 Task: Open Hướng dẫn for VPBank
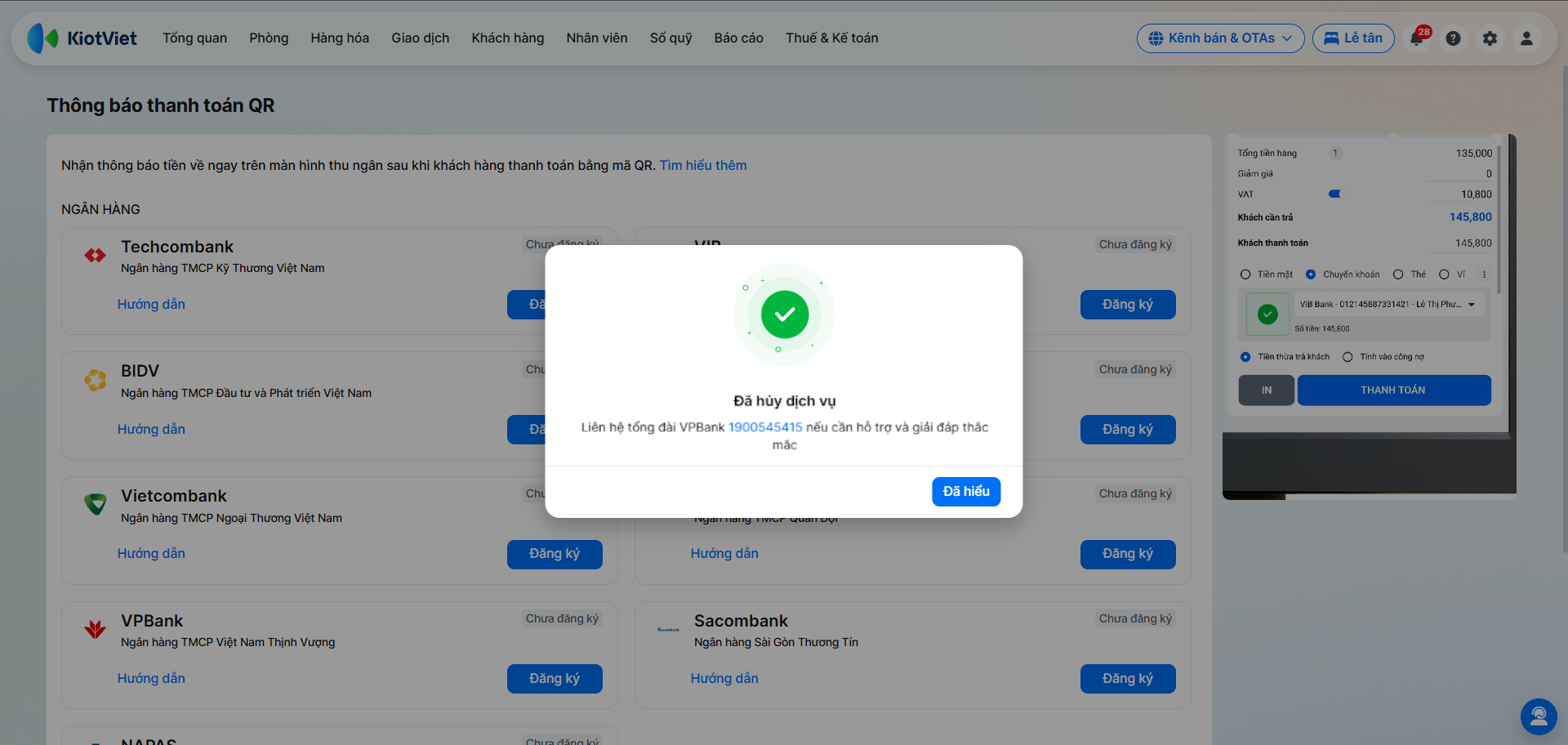click(x=151, y=679)
